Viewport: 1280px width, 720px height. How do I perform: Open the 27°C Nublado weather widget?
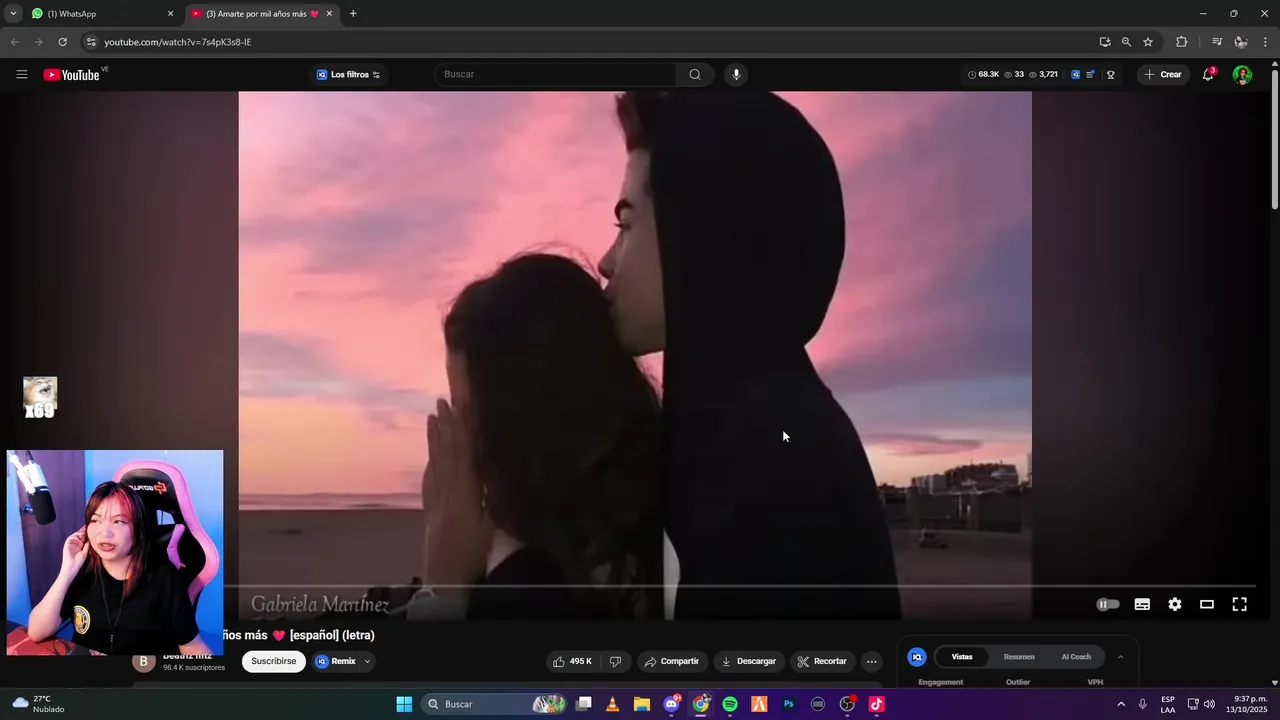38,704
